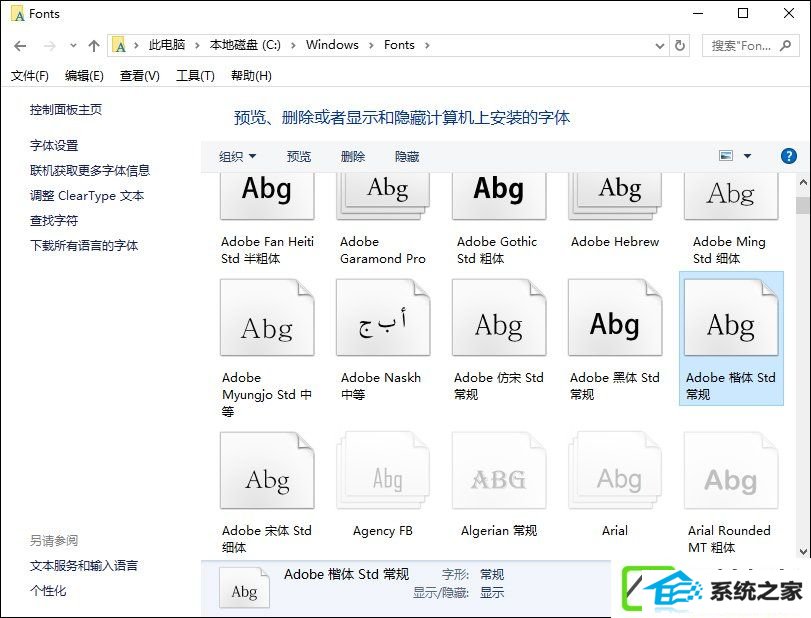Open 字体设置 link
The image size is (811, 618).
(x=54, y=146)
